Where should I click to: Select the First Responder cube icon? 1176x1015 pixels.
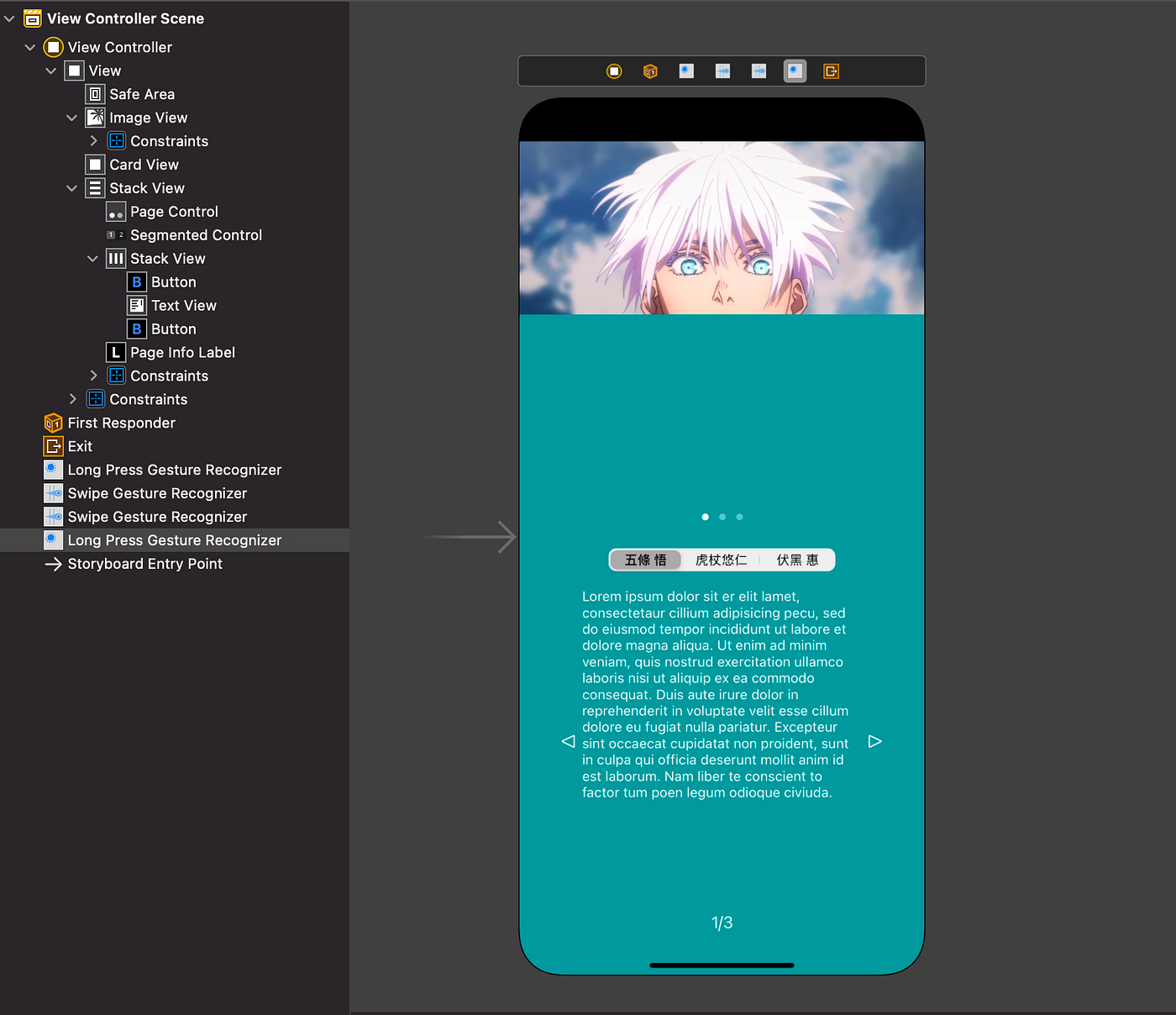[52, 423]
